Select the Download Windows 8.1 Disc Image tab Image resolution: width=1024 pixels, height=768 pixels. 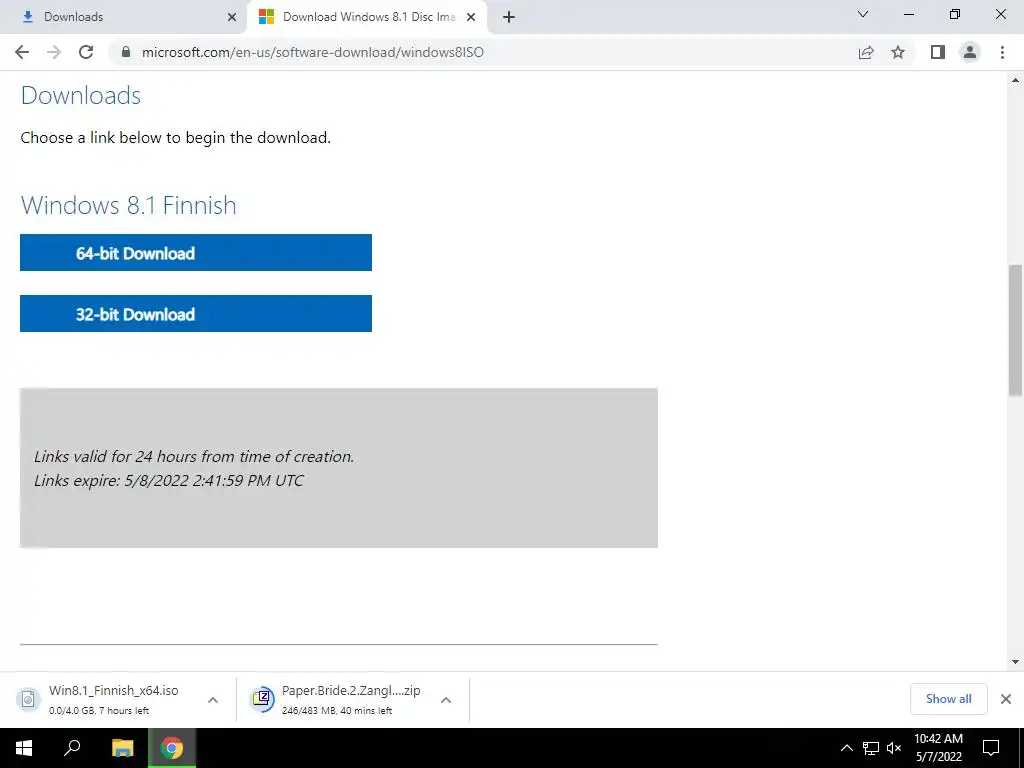point(367,17)
